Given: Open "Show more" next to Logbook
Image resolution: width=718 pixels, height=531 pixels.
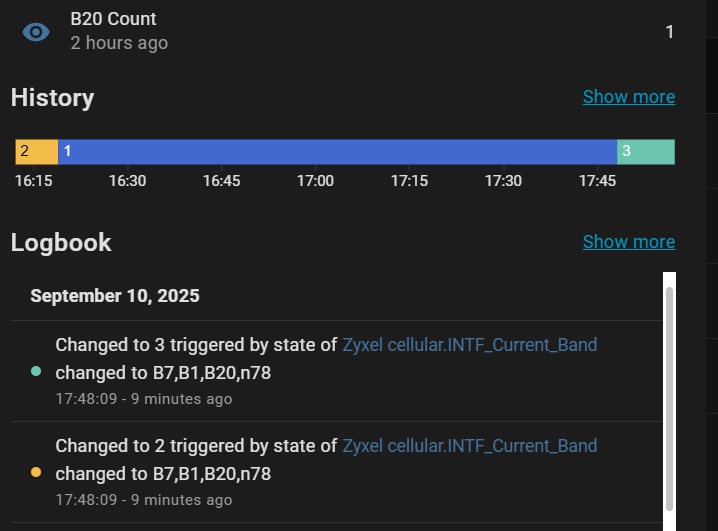Looking at the screenshot, I should pos(628,242).
